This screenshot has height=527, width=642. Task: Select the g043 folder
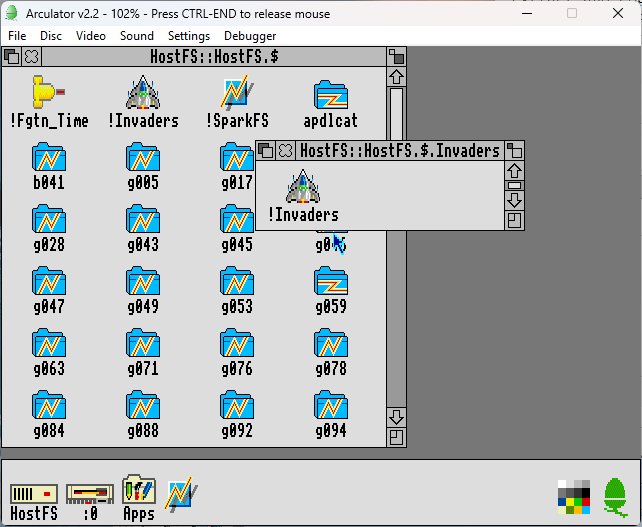143,228
